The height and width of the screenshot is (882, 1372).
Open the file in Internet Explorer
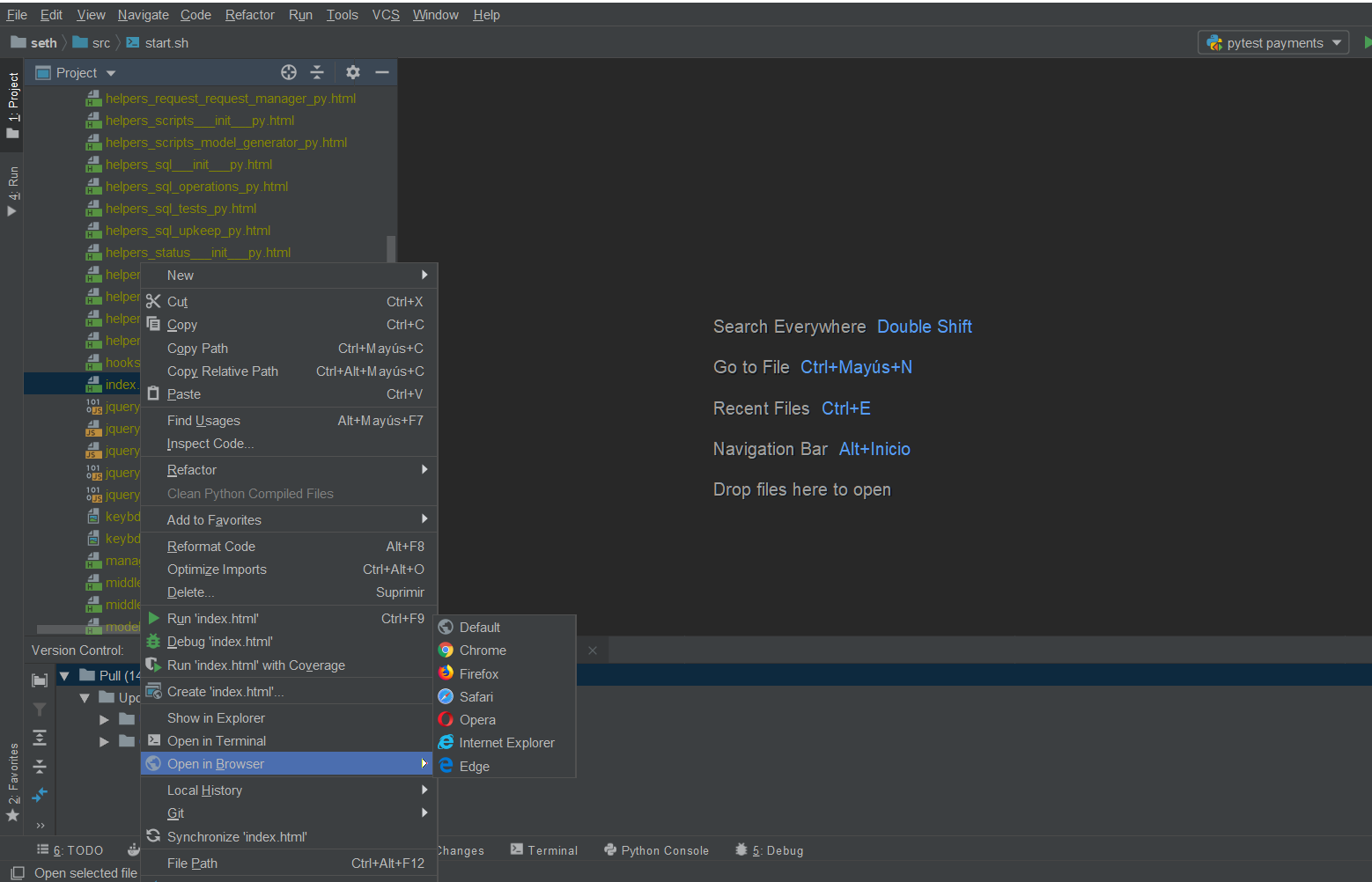505,743
